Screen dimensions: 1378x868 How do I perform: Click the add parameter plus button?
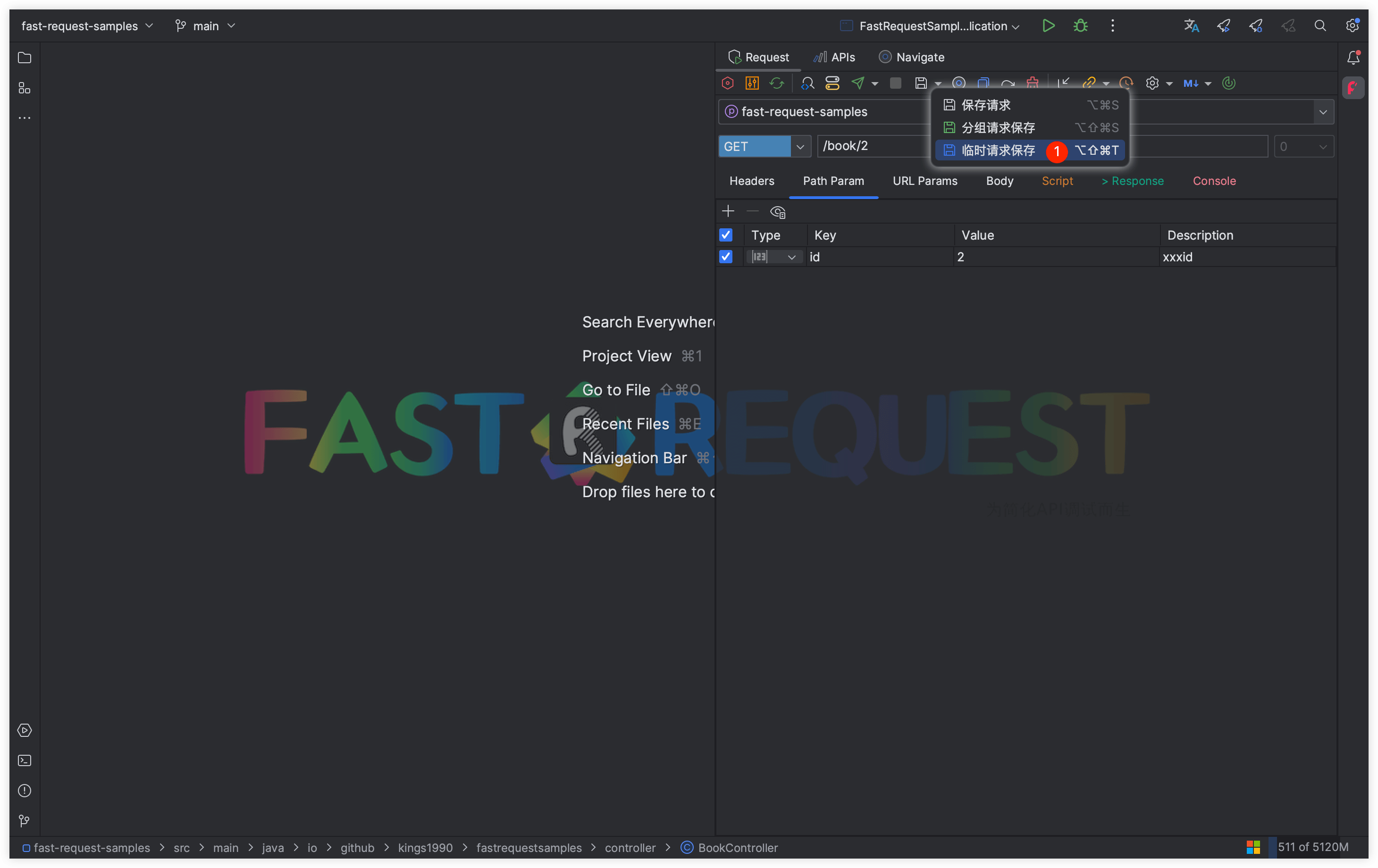(728, 211)
